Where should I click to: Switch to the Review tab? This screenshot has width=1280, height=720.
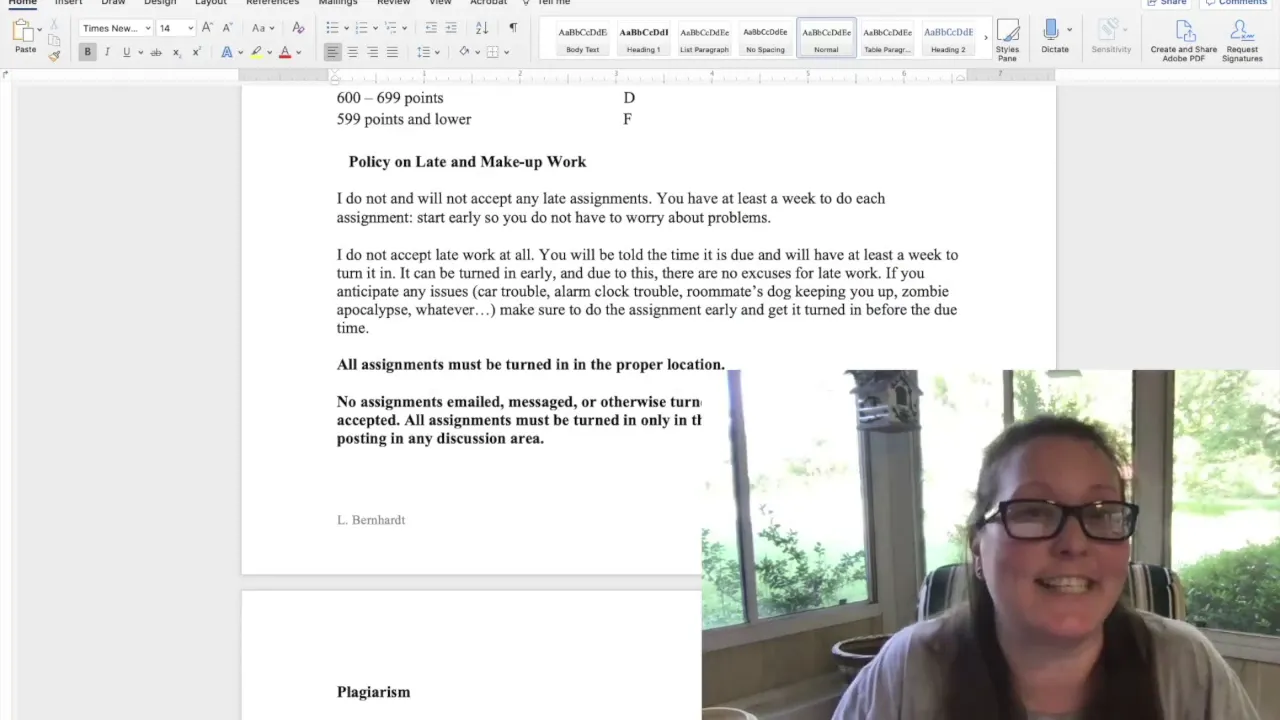tap(393, 3)
